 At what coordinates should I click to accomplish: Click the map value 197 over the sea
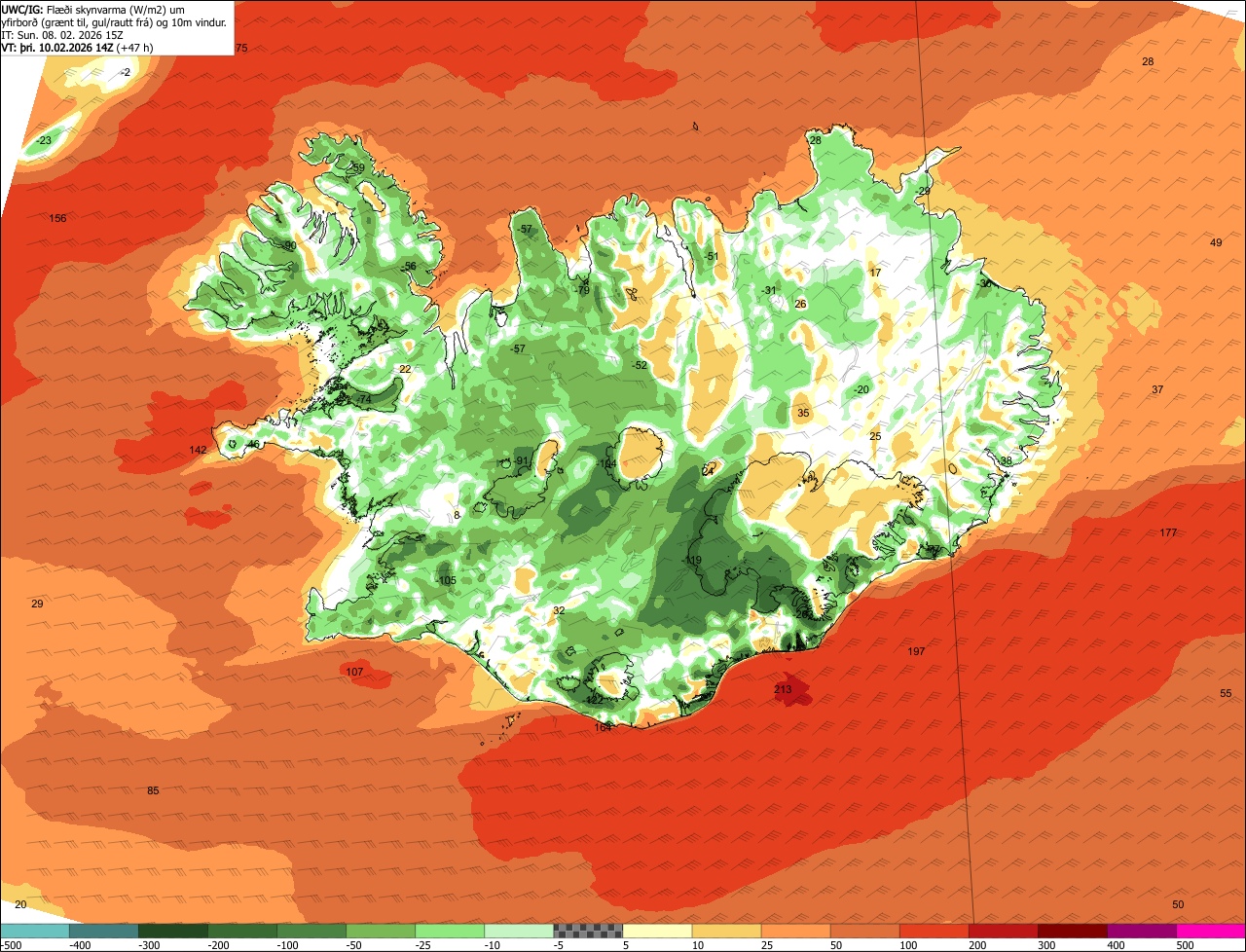[916, 651]
